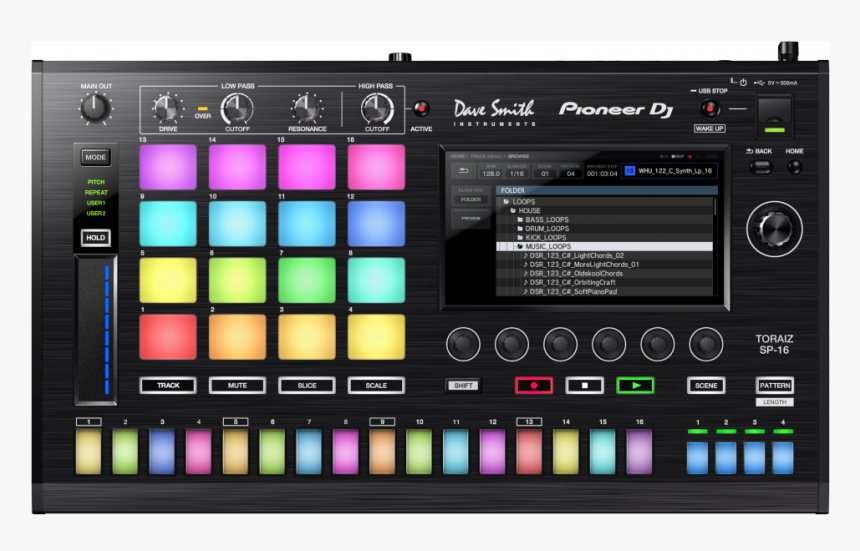Image resolution: width=860 pixels, height=551 pixels.
Task: Hit the cyan performance pad 9
Action: pos(168,224)
